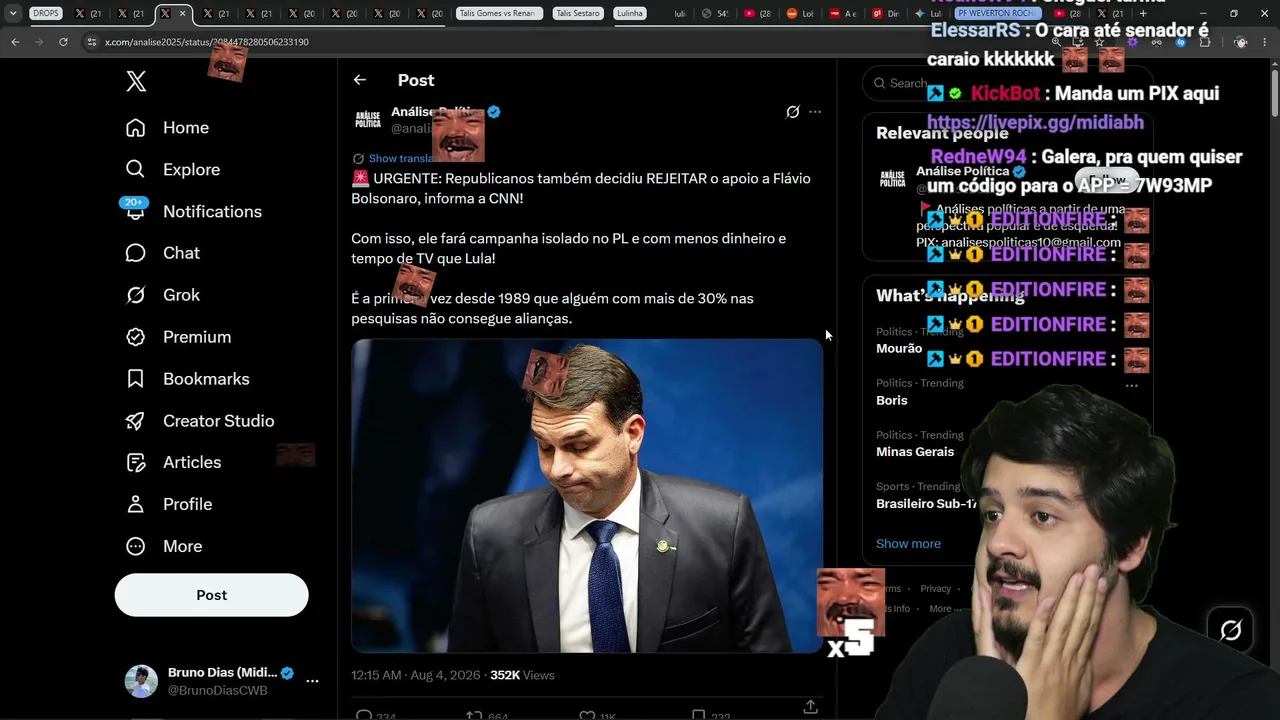Close the active X tab
The width and height of the screenshot is (1280, 720).
point(182,14)
